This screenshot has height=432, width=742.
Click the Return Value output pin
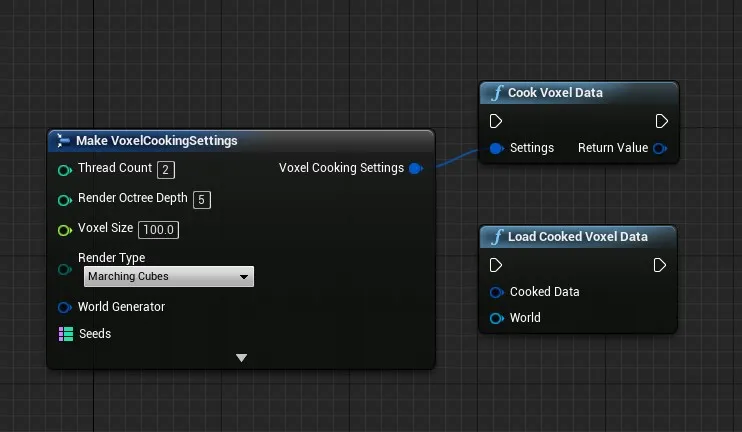[660, 148]
